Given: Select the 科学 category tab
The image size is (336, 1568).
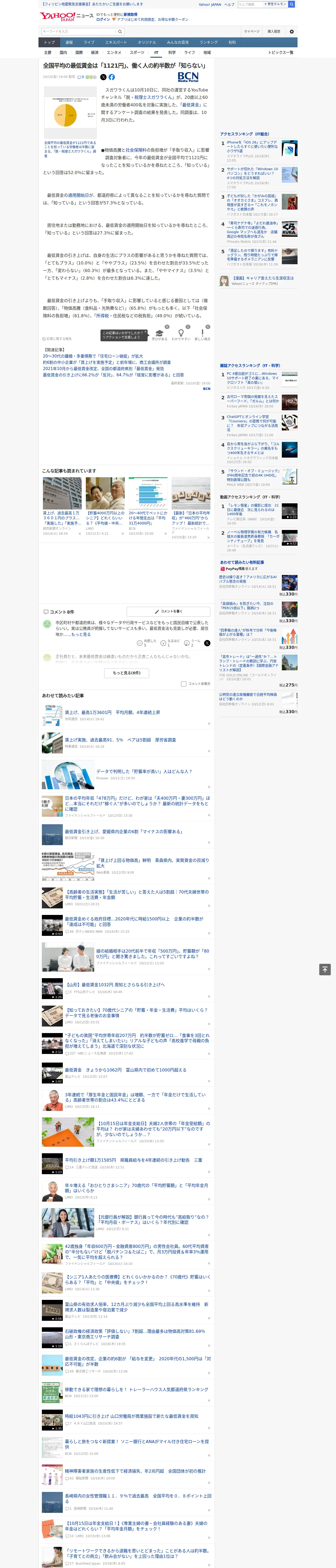Looking at the screenshot, I should pos(172,52).
